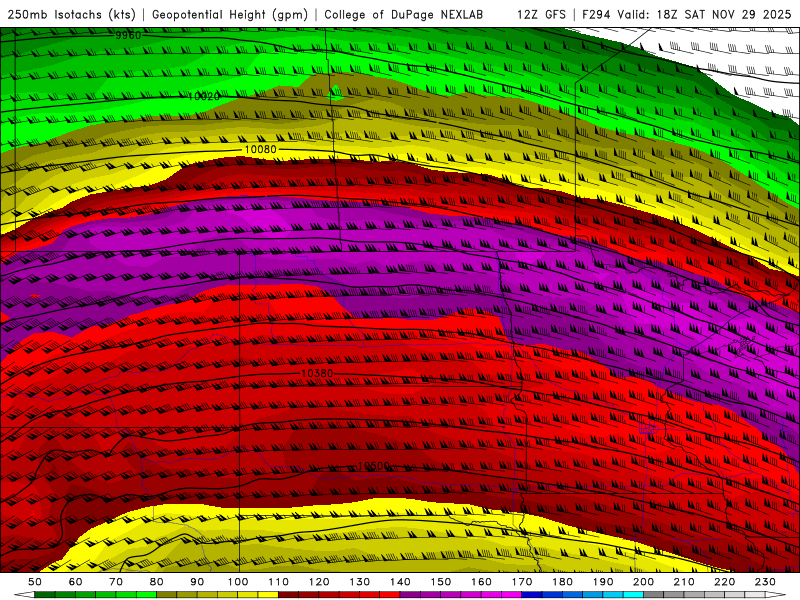Click the 120 value on the legend scale
The image size is (800, 600).
point(319,582)
